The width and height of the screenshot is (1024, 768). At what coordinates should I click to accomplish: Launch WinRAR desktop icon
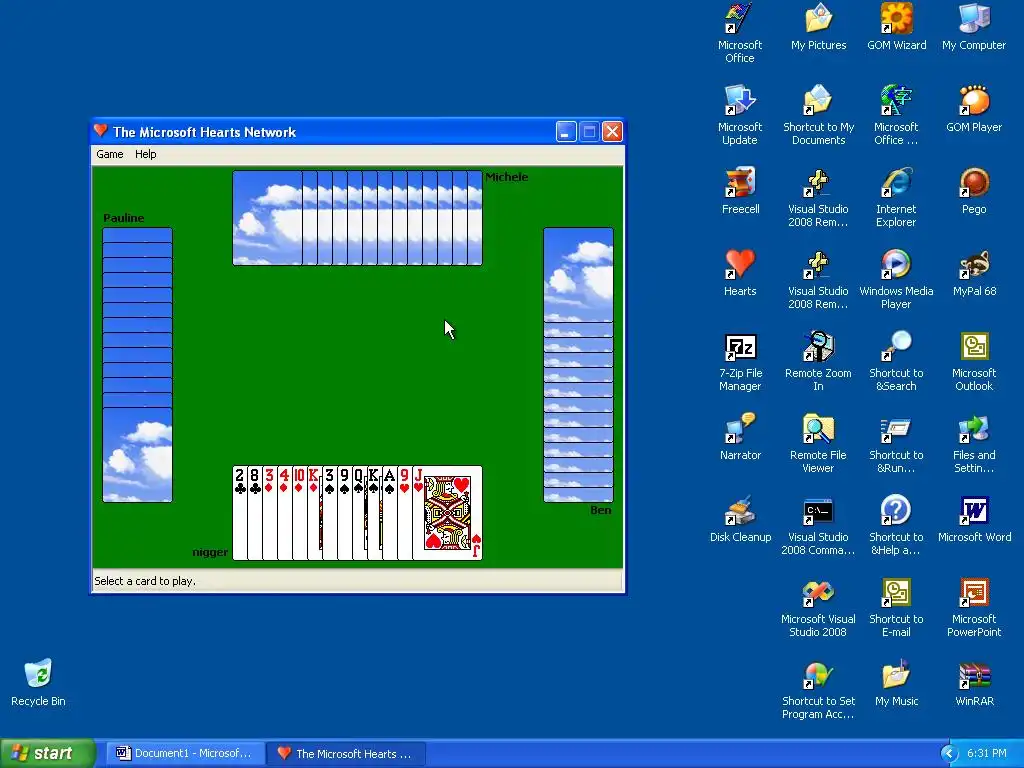(974, 683)
